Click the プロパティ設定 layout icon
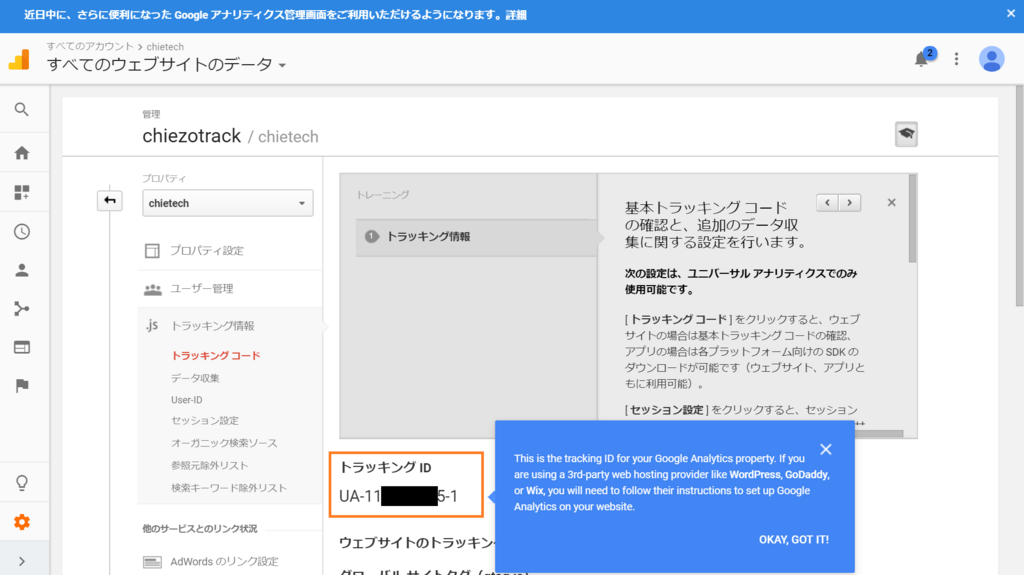1024x575 pixels. pos(152,251)
